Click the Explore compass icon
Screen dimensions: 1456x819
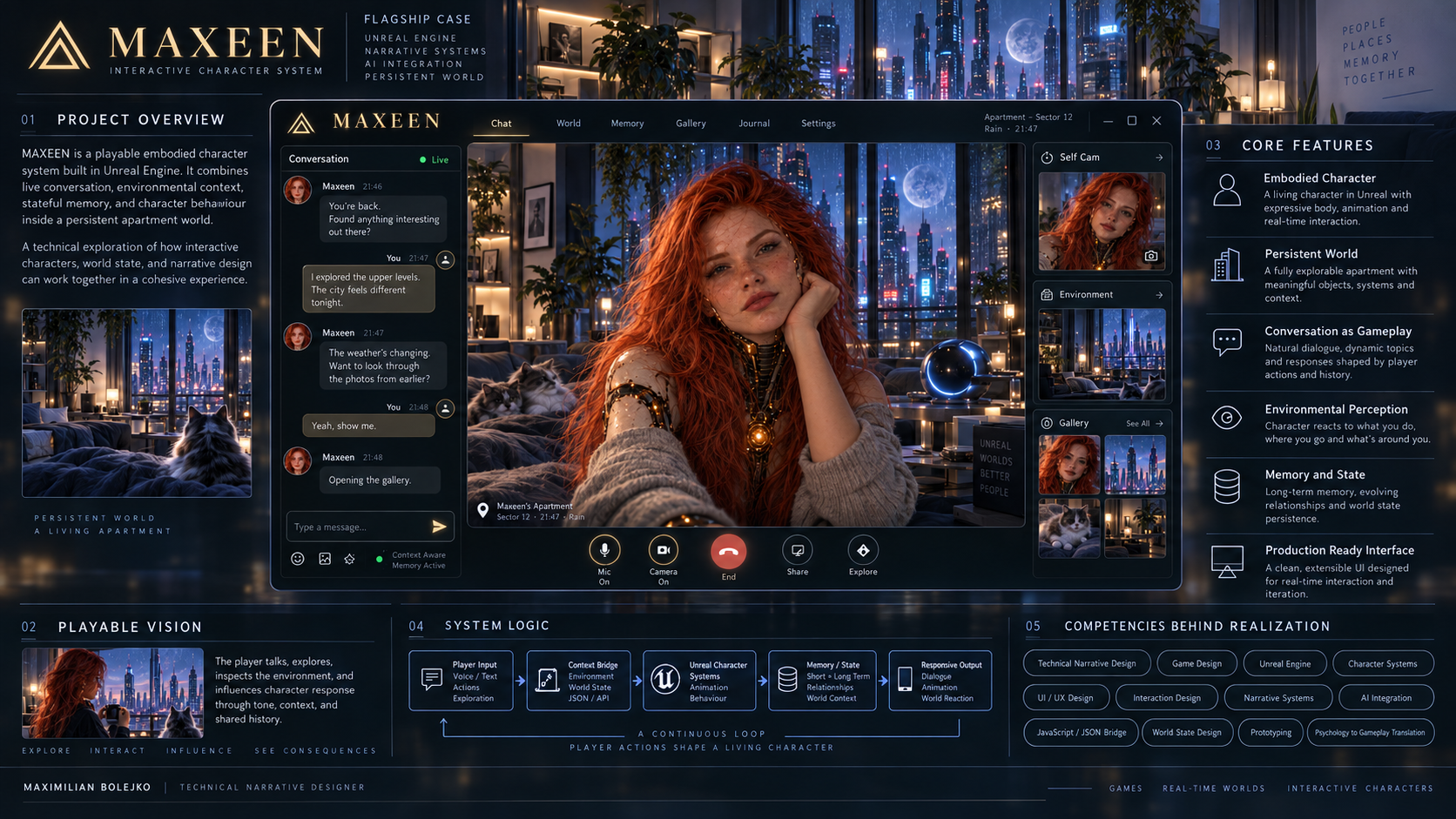[863, 550]
